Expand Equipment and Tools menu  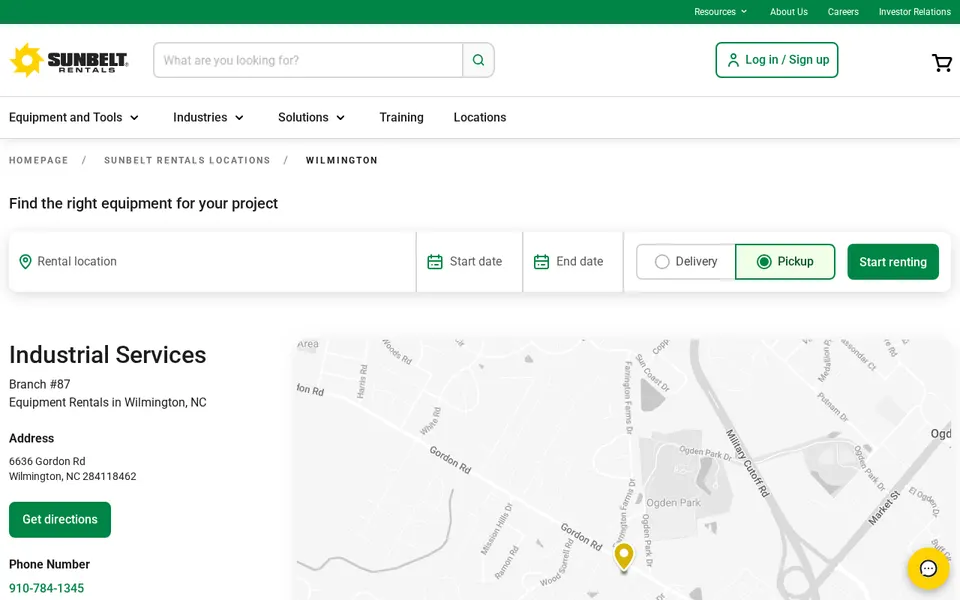coord(74,117)
